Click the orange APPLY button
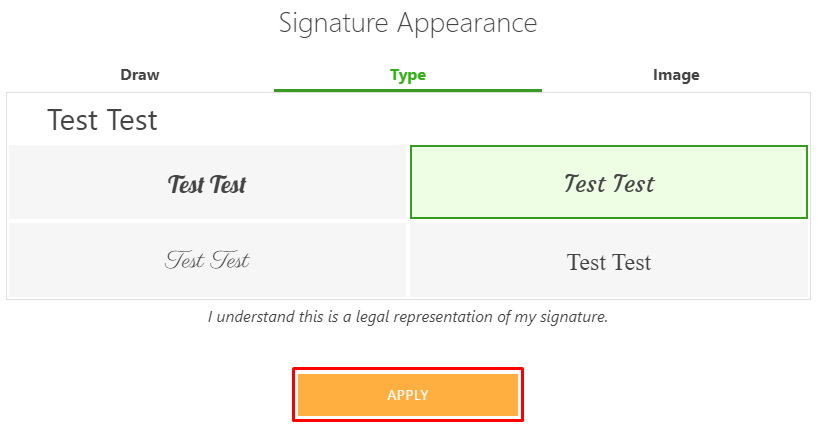818x428 pixels. pos(408,395)
